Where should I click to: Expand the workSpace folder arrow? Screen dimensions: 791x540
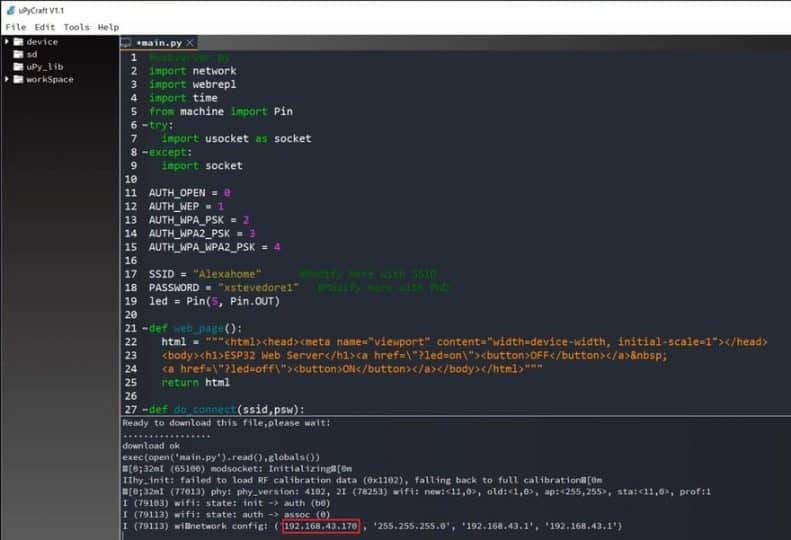[x=7, y=79]
